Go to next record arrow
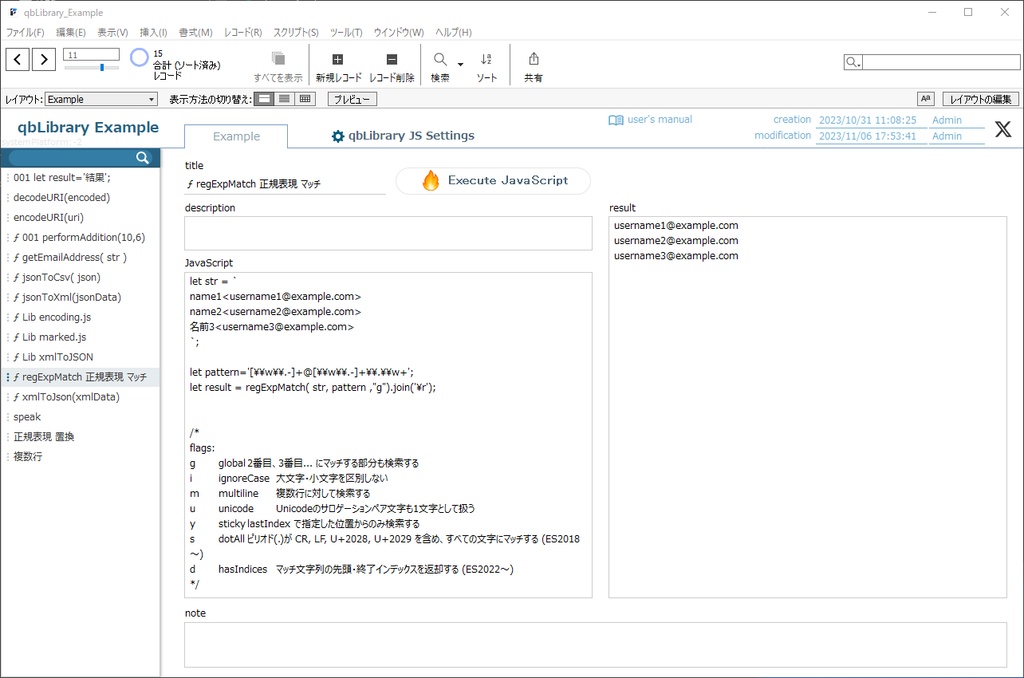 [44, 59]
